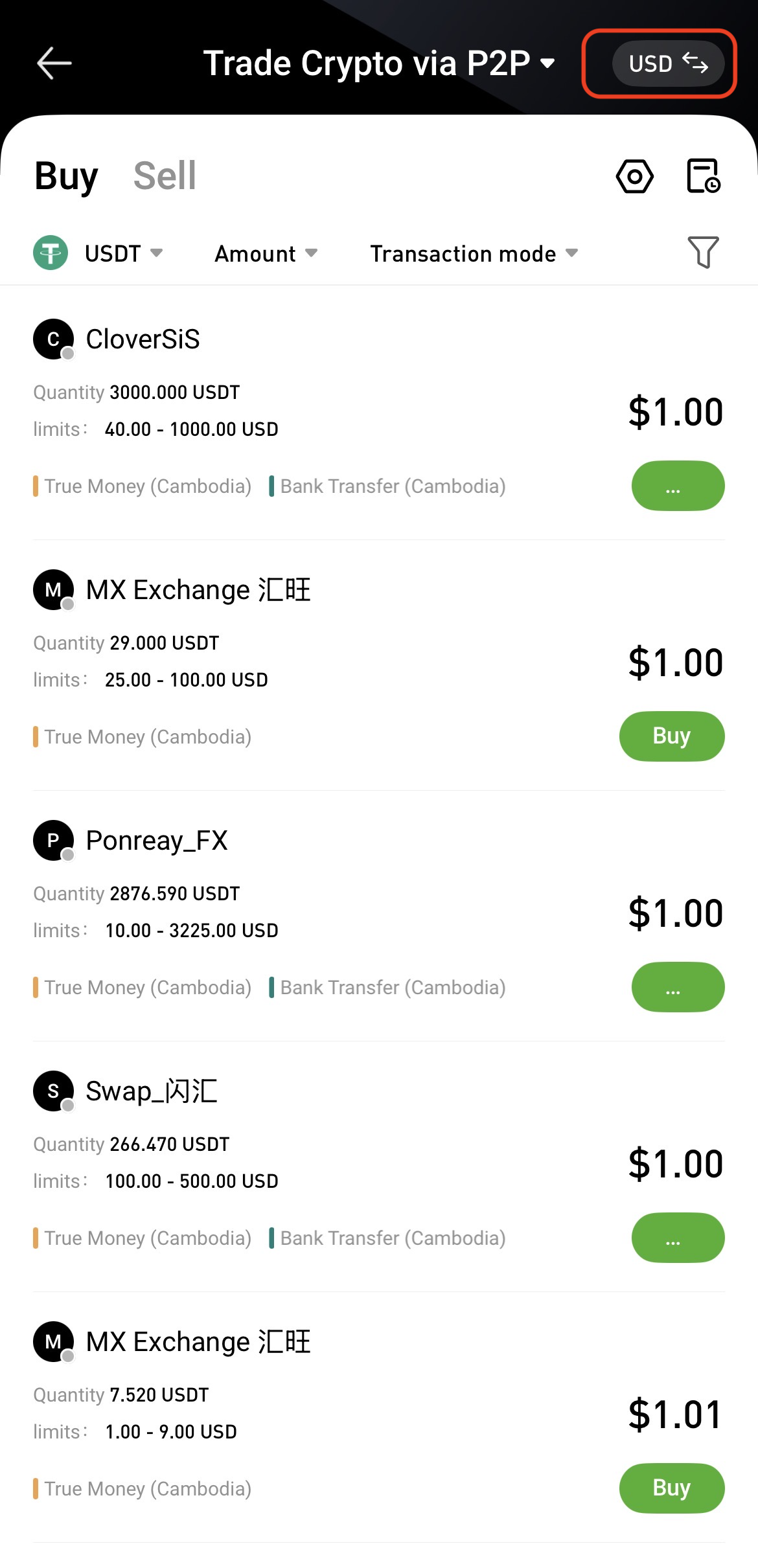Open the hexagon settings icon

(634, 176)
